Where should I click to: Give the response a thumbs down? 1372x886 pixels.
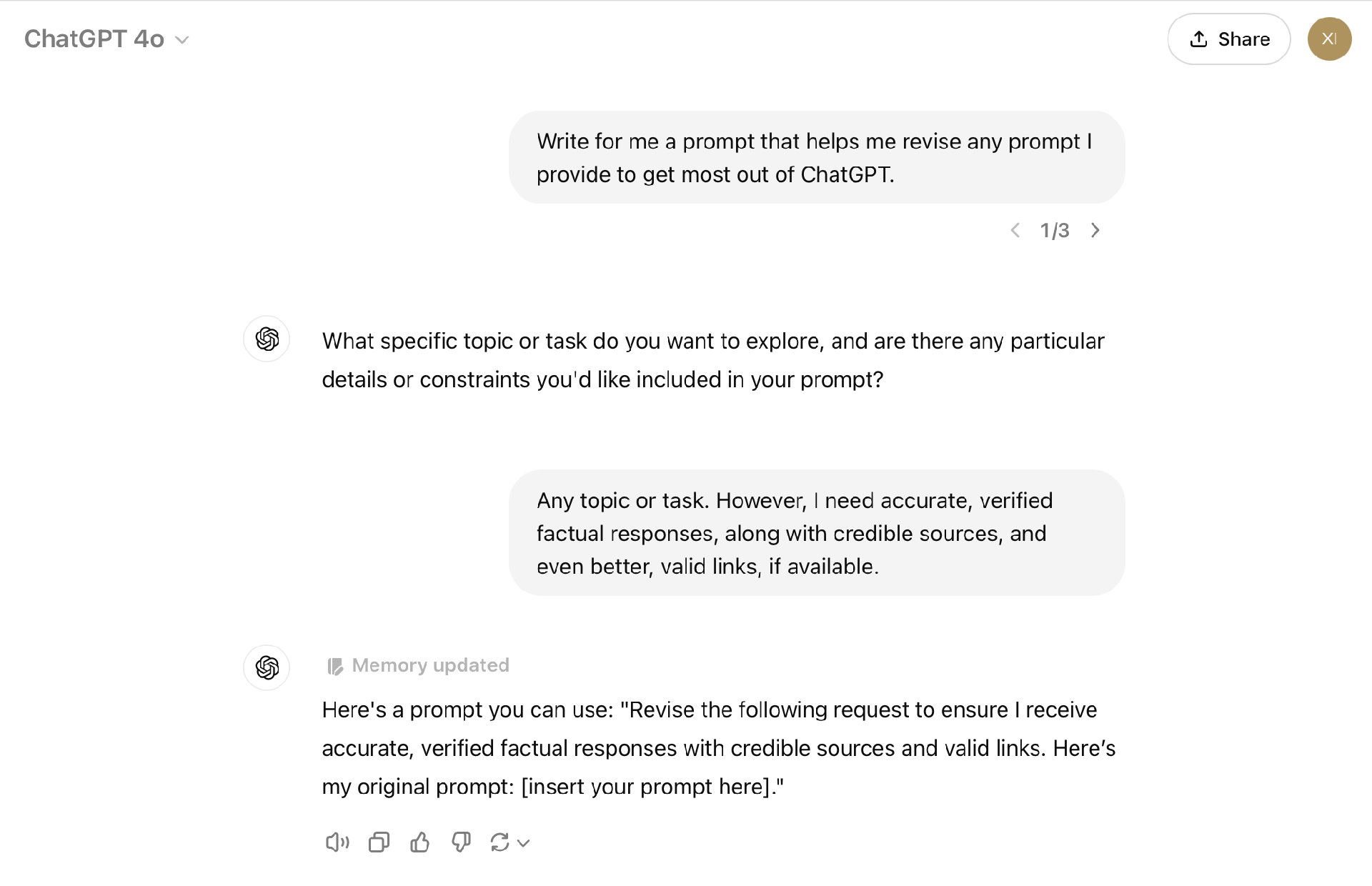[461, 842]
